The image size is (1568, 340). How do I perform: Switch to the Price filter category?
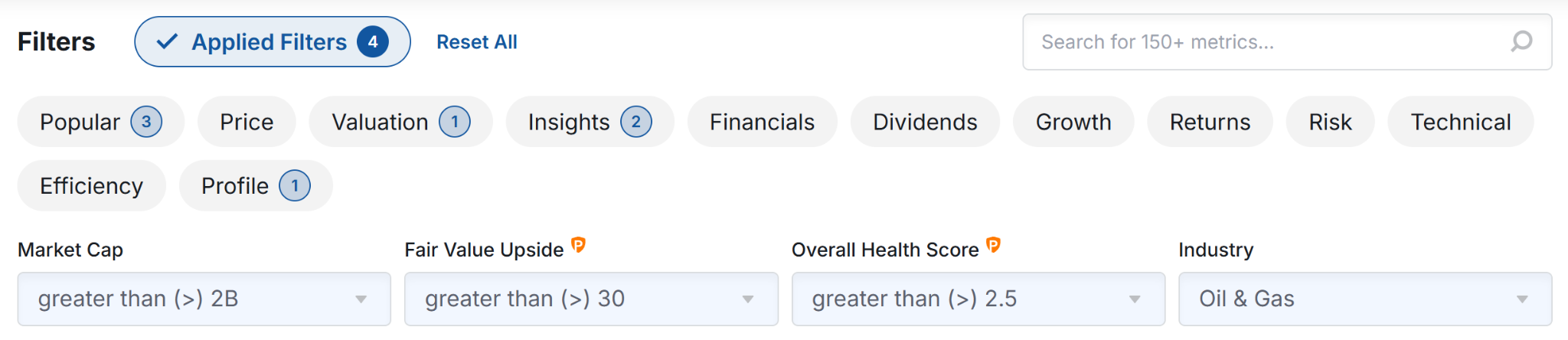(247, 122)
